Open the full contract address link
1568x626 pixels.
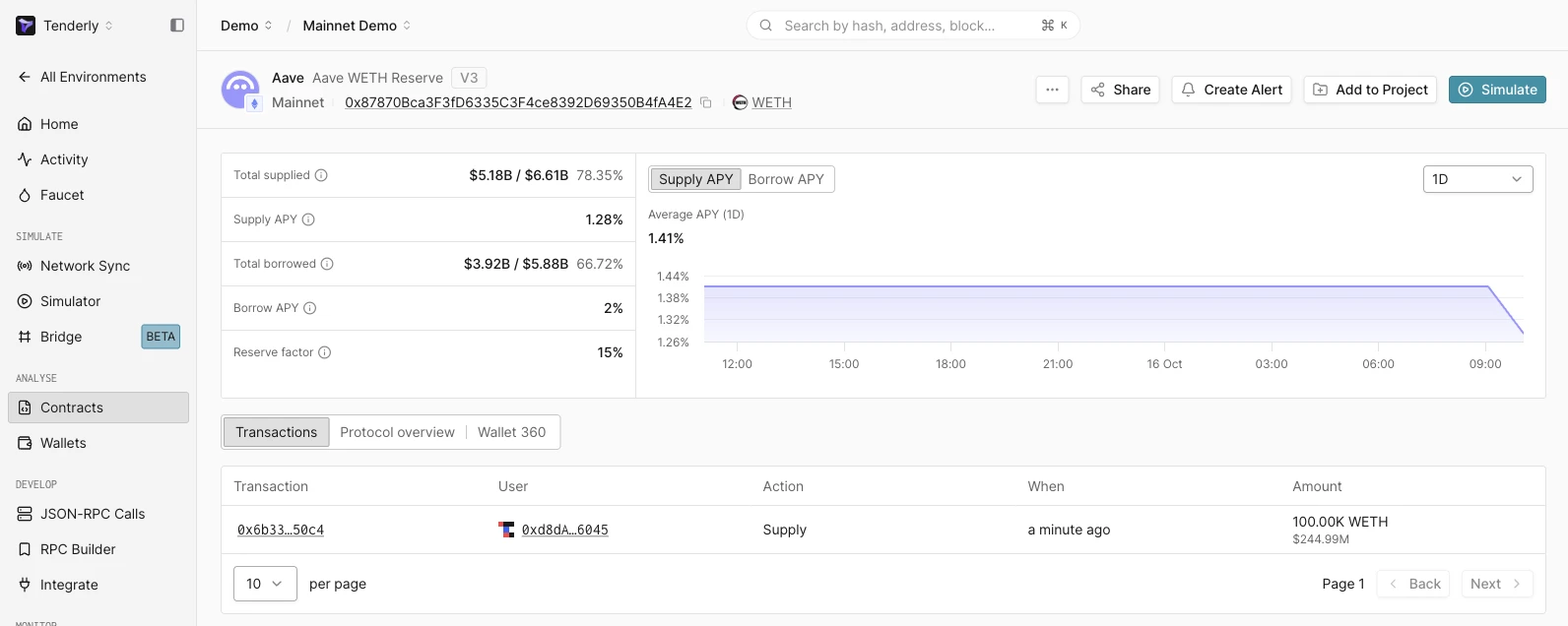518,102
